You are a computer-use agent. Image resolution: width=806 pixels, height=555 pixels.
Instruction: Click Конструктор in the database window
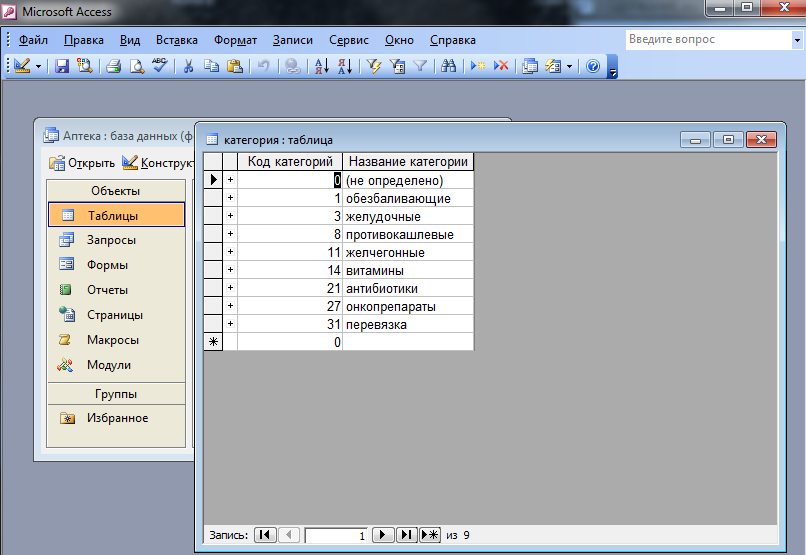pyautogui.click(x=157, y=163)
